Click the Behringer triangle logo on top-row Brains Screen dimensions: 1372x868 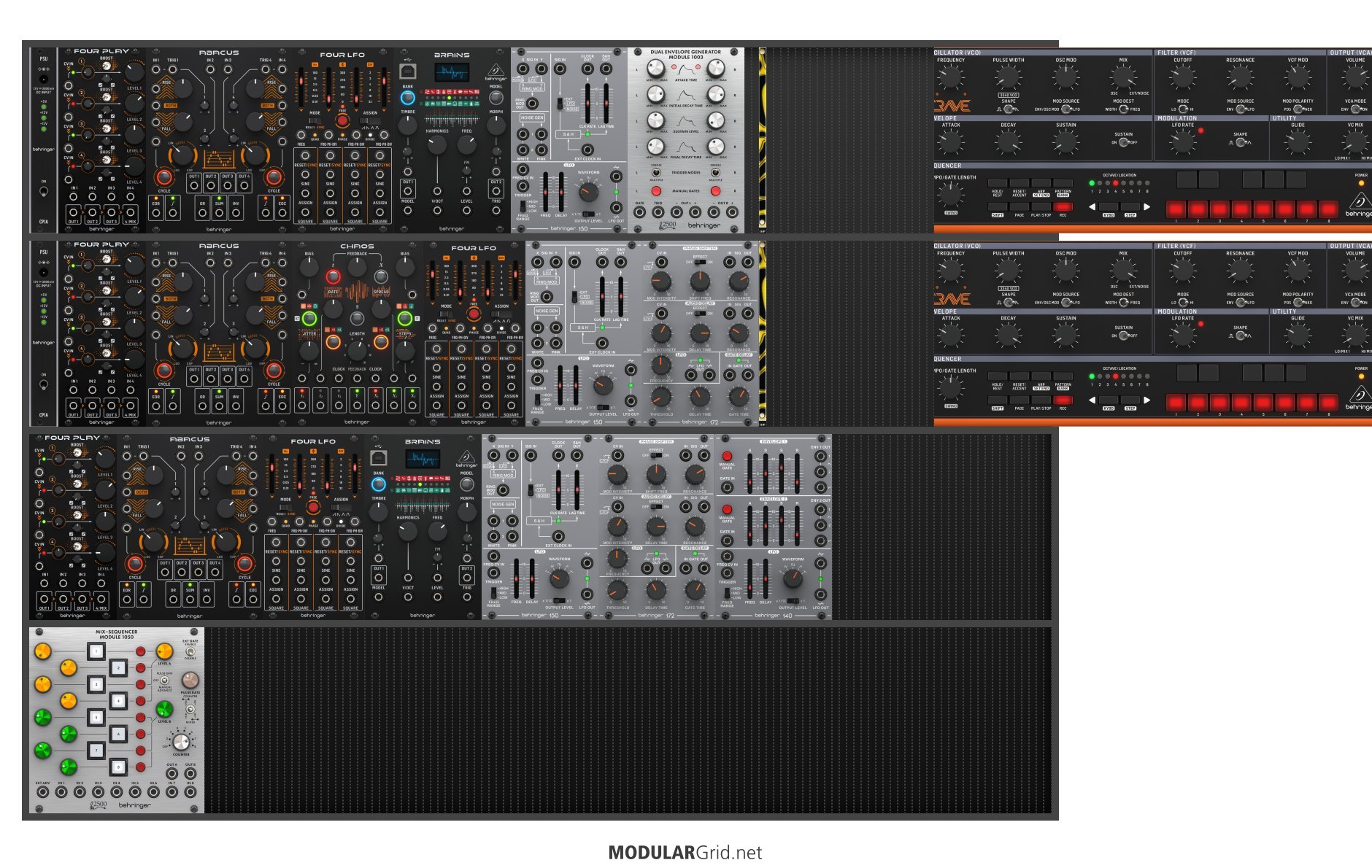(496, 69)
